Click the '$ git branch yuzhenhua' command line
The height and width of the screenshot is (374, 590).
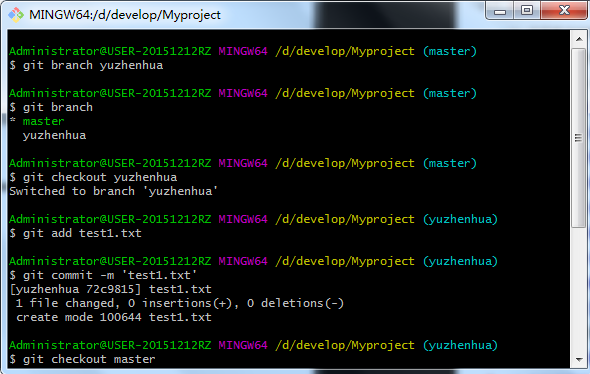(86, 65)
